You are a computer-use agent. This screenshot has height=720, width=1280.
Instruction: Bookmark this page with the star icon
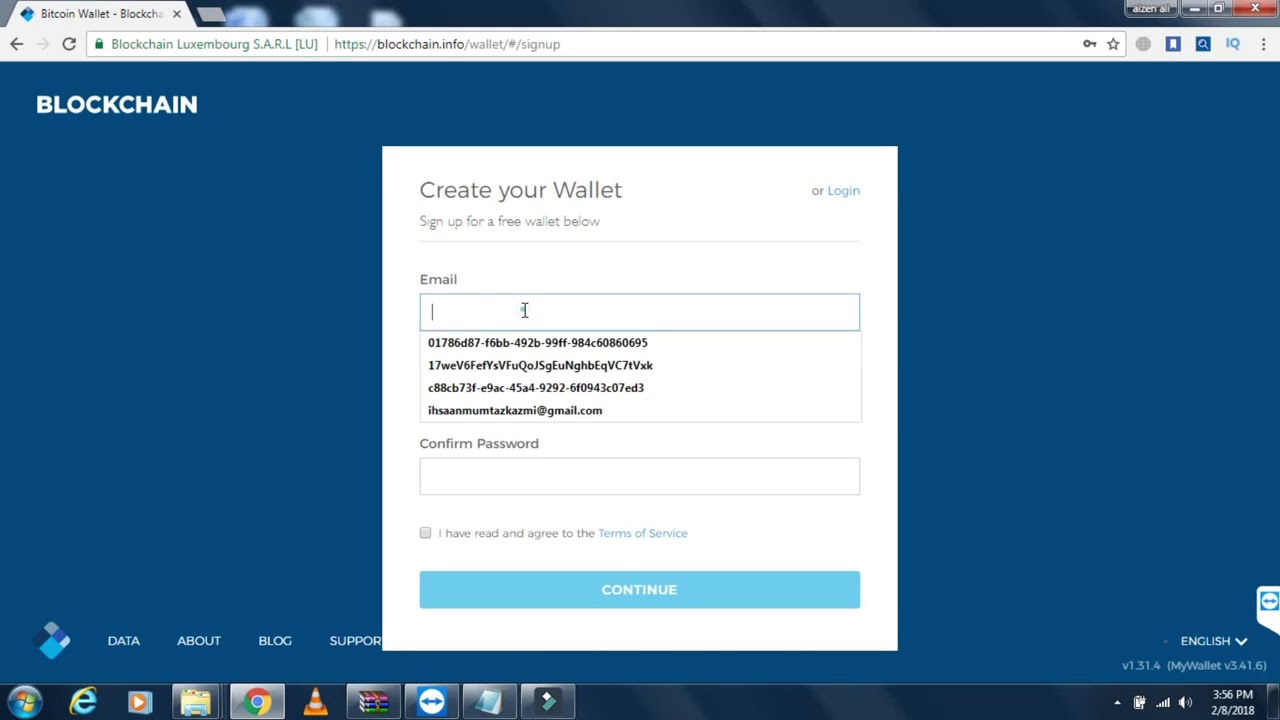coord(1113,44)
